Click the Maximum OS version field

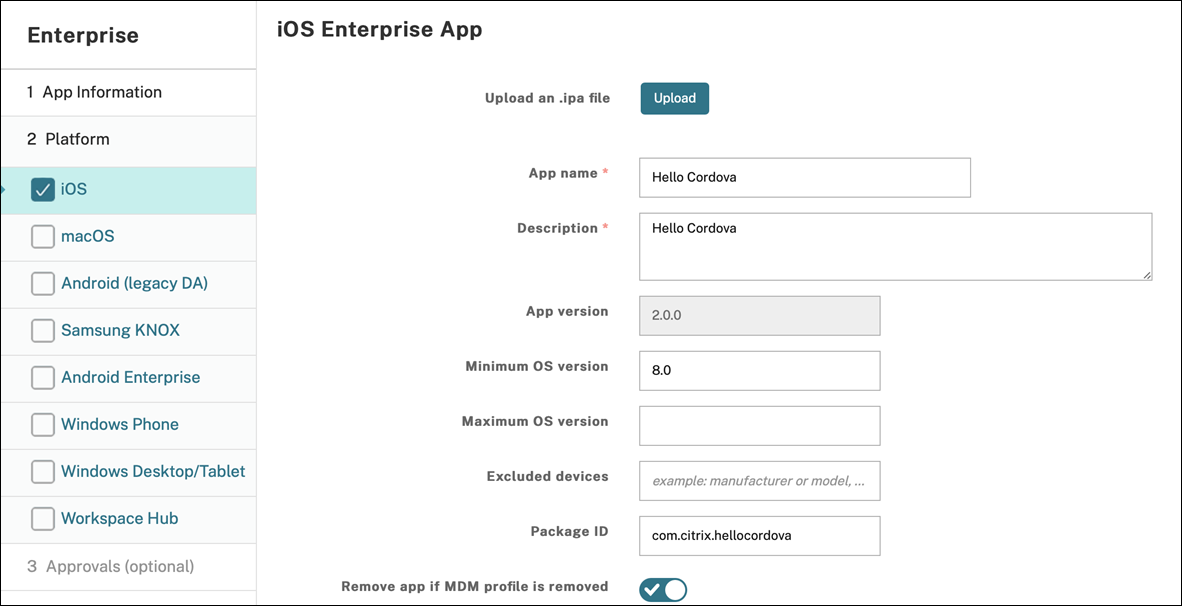coord(759,425)
